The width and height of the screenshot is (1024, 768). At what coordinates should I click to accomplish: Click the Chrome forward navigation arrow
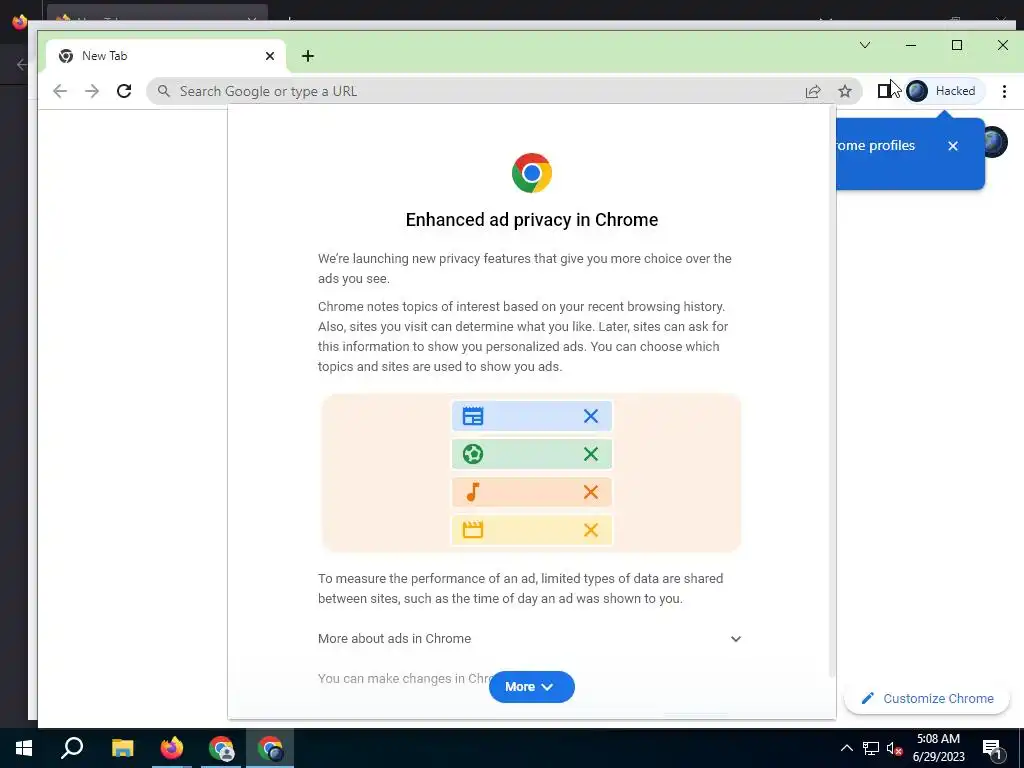(92, 91)
